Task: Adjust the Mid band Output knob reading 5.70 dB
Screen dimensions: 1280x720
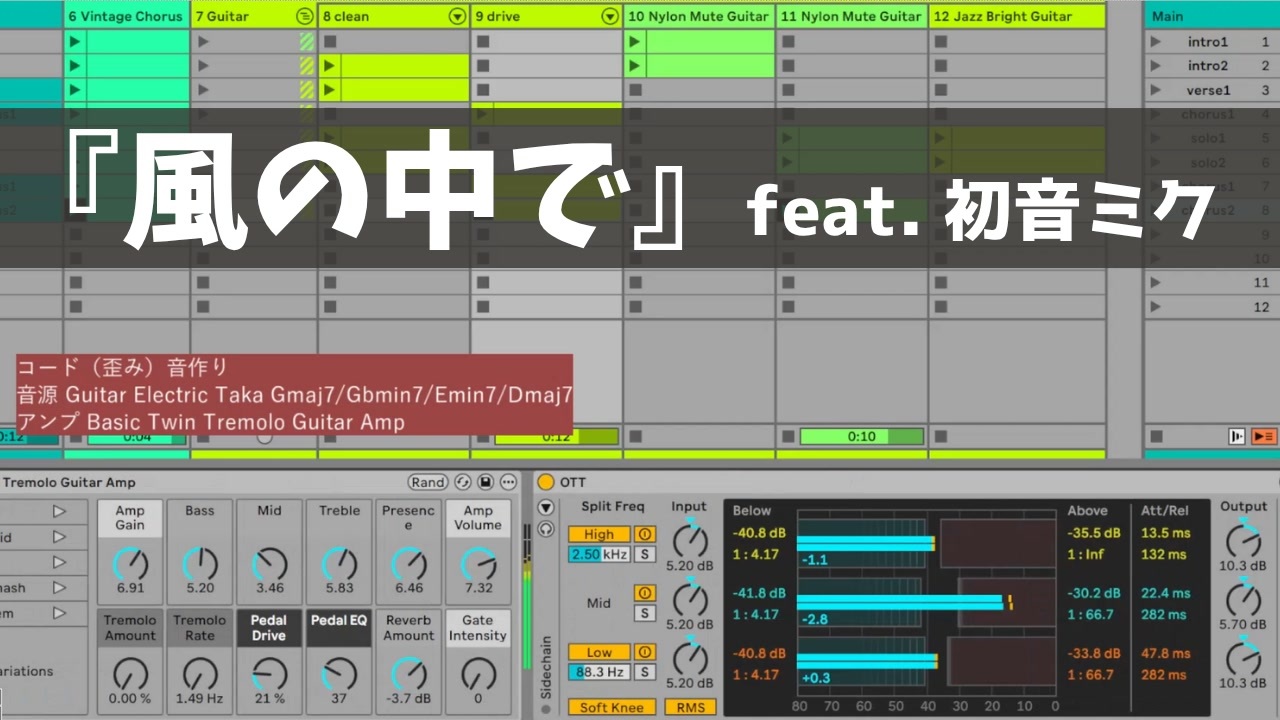Action: pos(1243,600)
